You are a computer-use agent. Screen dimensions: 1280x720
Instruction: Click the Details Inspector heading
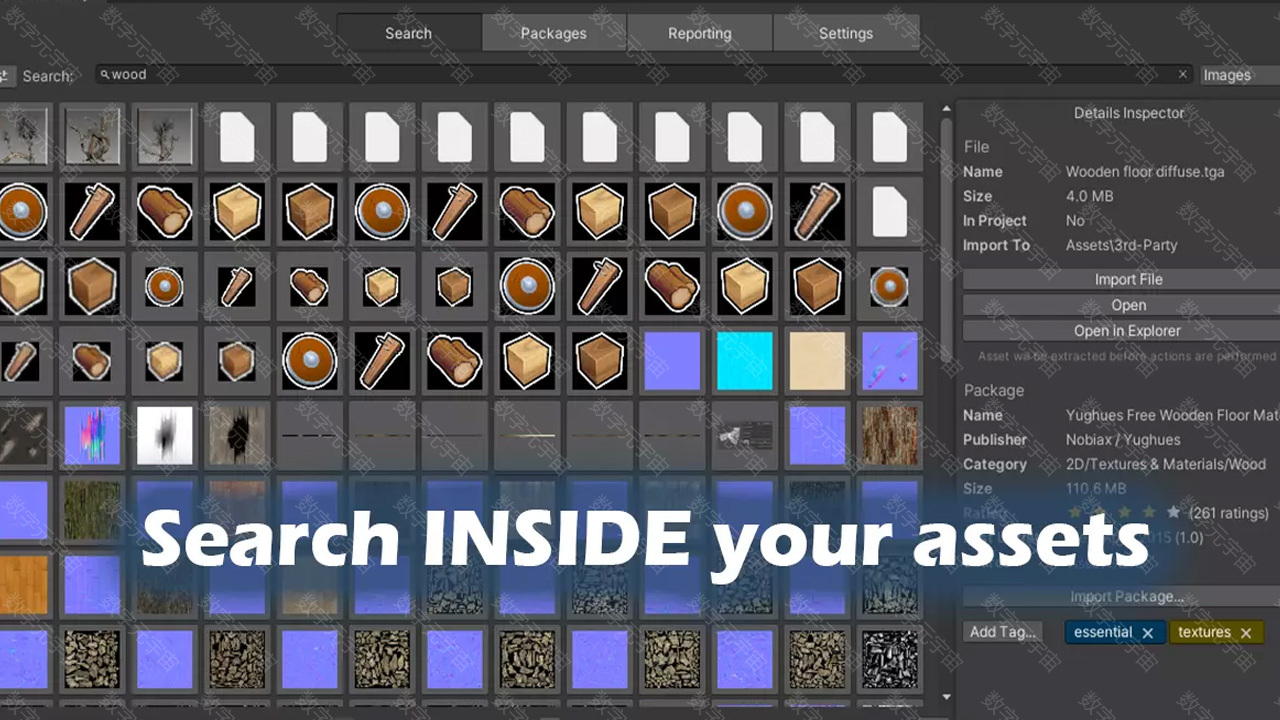coord(1129,113)
